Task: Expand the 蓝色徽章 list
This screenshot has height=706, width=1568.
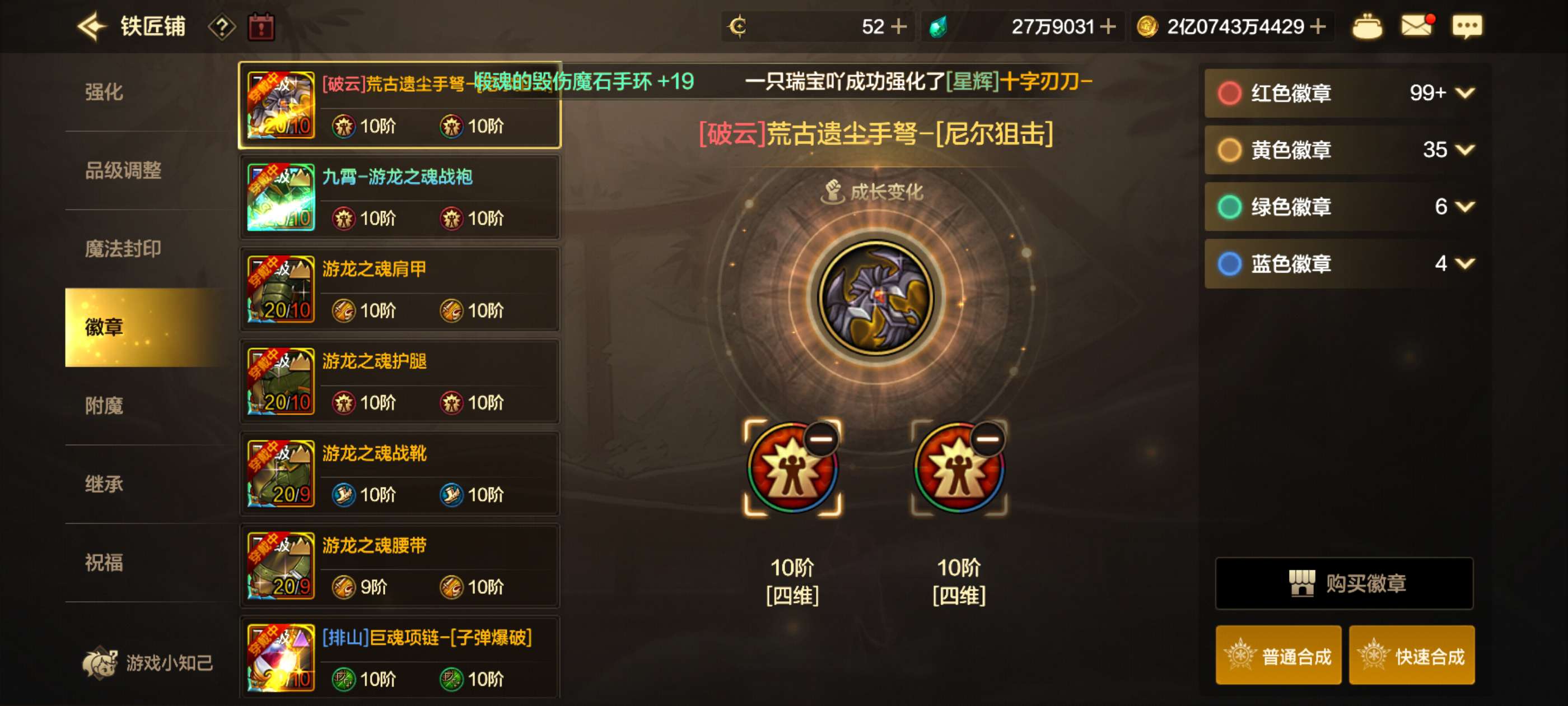Action: (1464, 263)
